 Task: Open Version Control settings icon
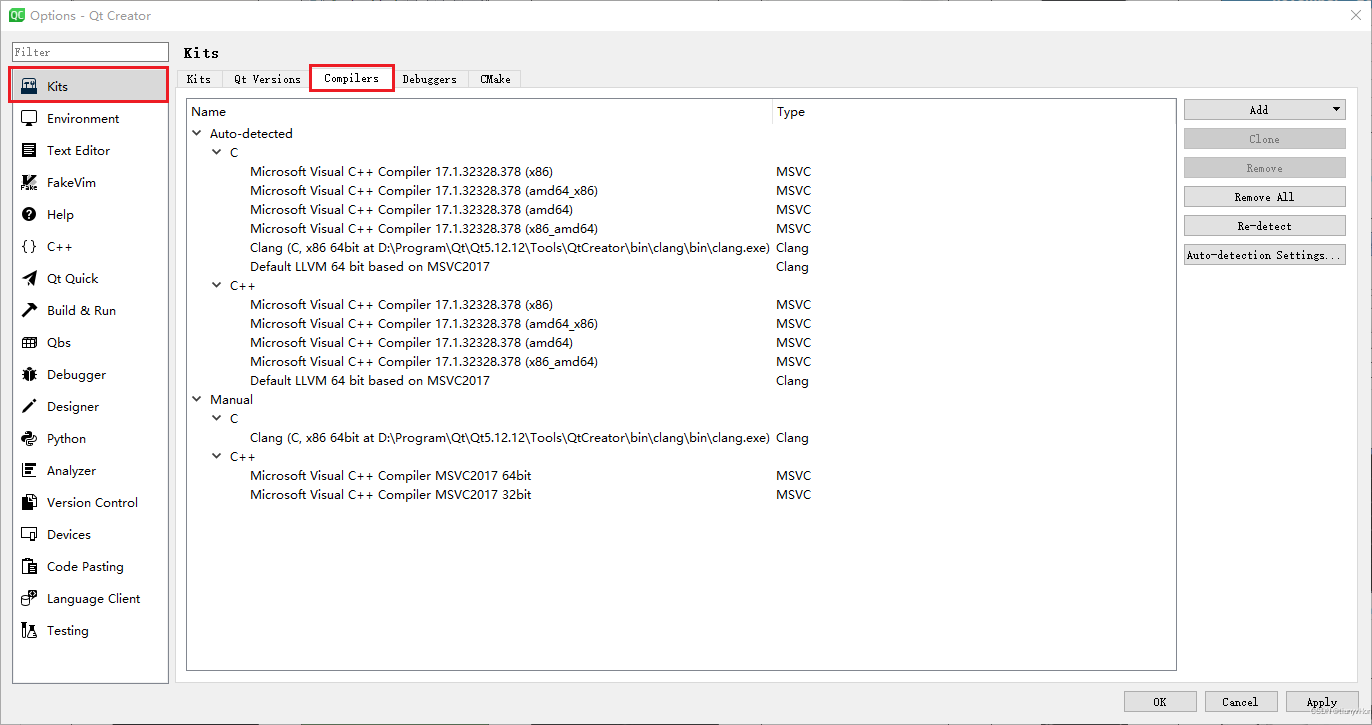(x=29, y=503)
